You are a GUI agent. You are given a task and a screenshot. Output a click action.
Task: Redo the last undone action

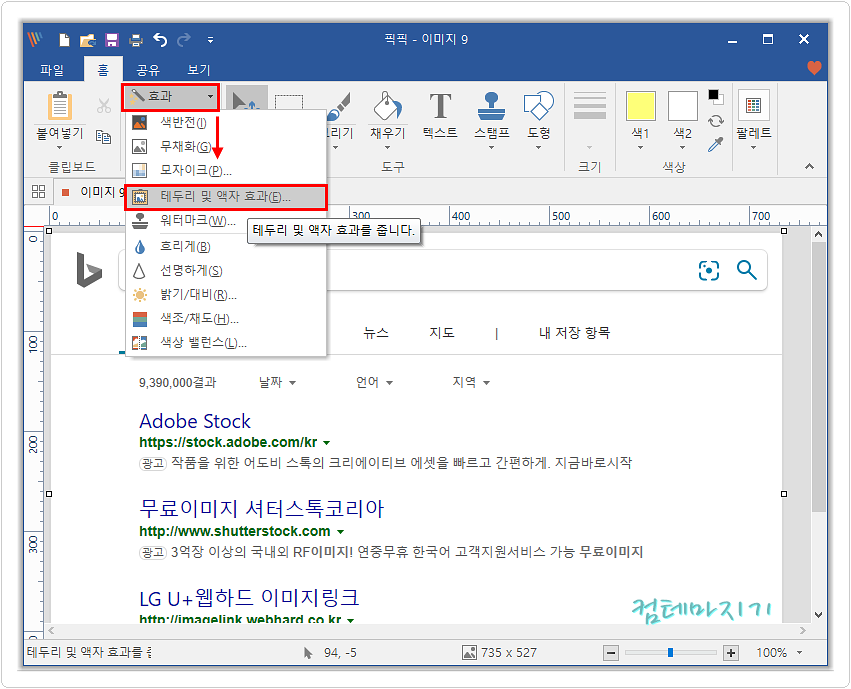[x=184, y=40]
